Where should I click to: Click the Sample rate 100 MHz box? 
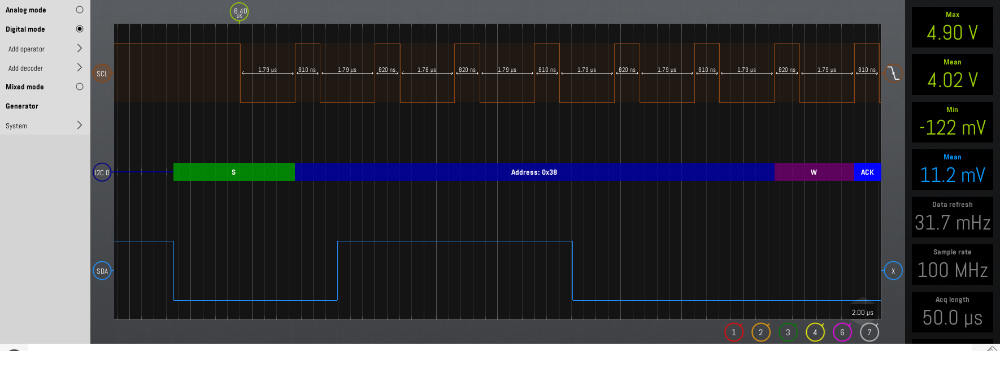pos(952,264)
